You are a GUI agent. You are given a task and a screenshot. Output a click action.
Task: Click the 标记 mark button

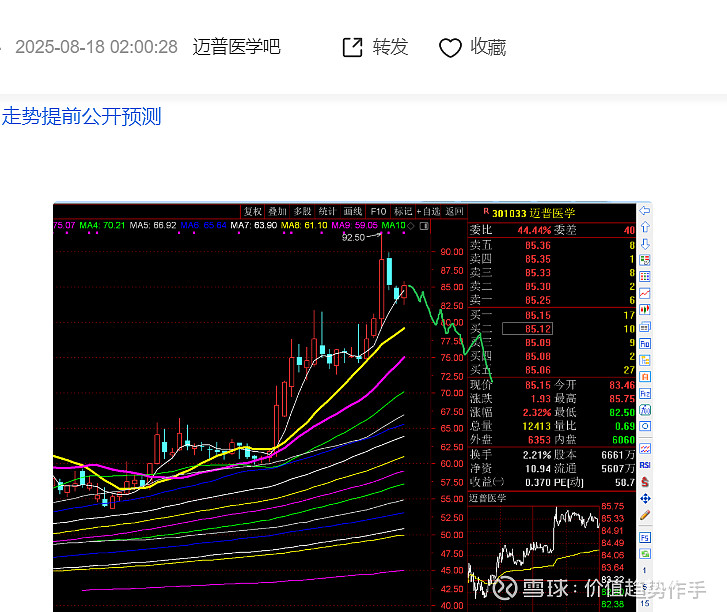(x=403, y=211)
